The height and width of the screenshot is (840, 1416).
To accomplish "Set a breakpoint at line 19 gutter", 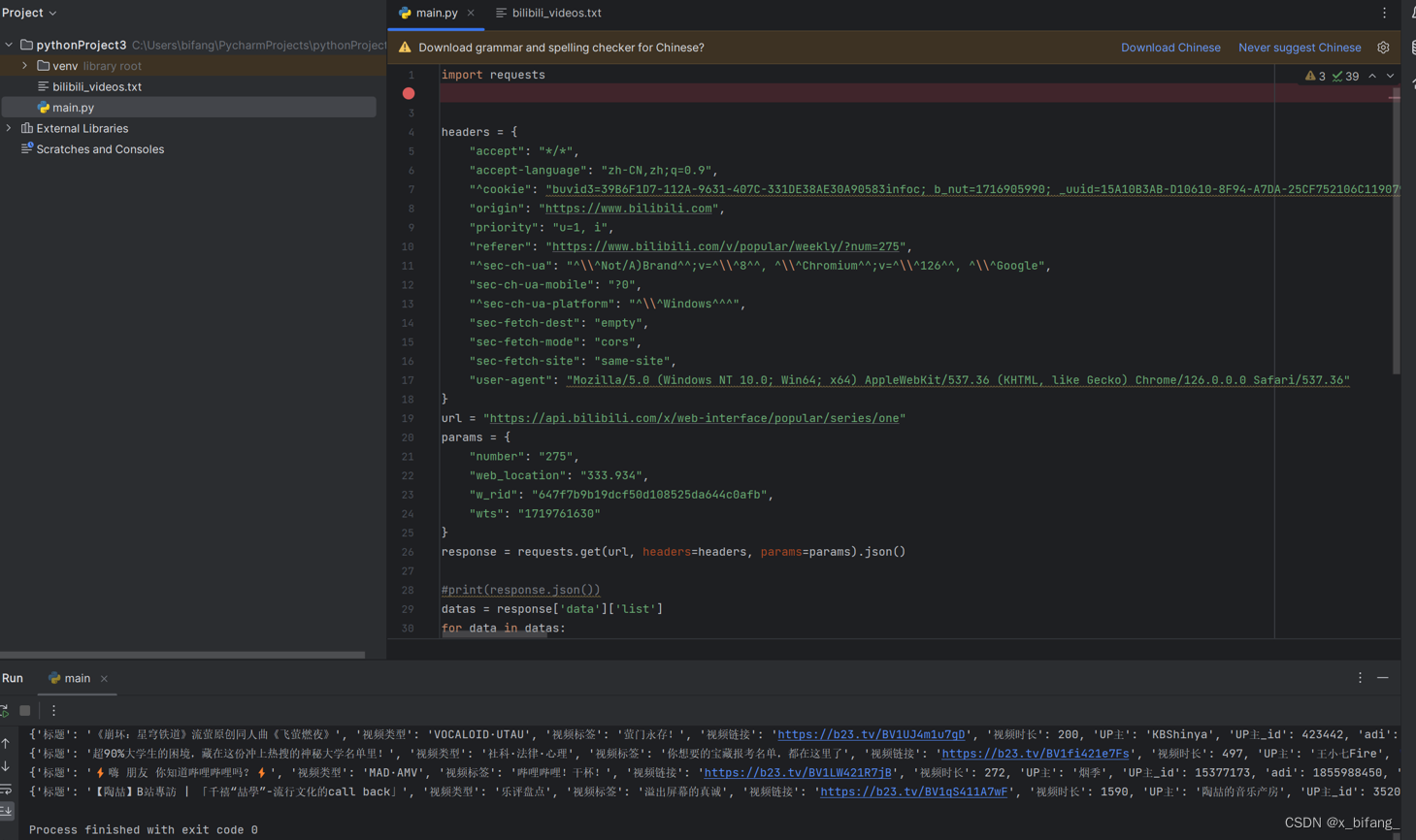I will (x=409, y=418).
